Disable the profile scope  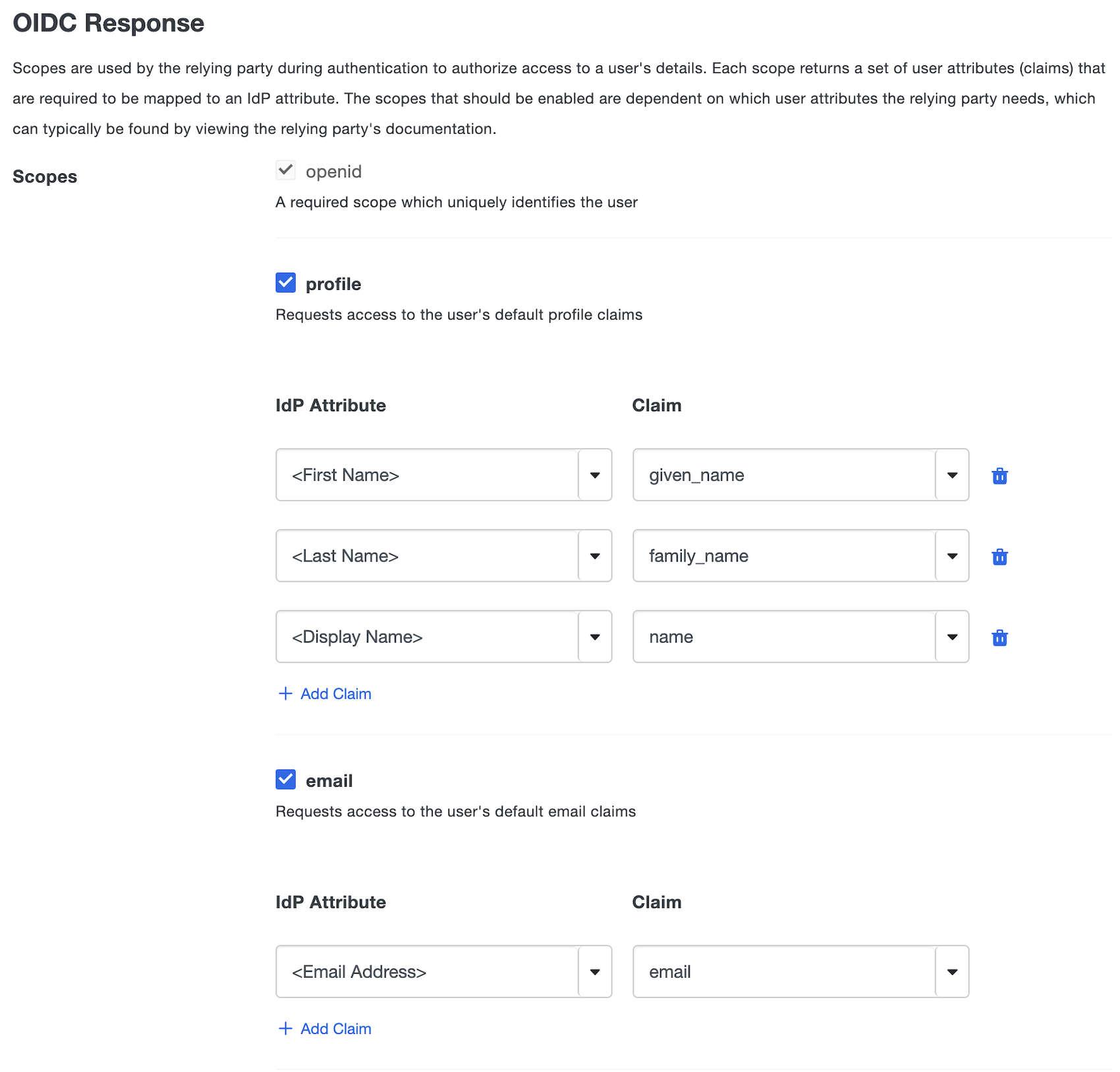coord(285,283)
